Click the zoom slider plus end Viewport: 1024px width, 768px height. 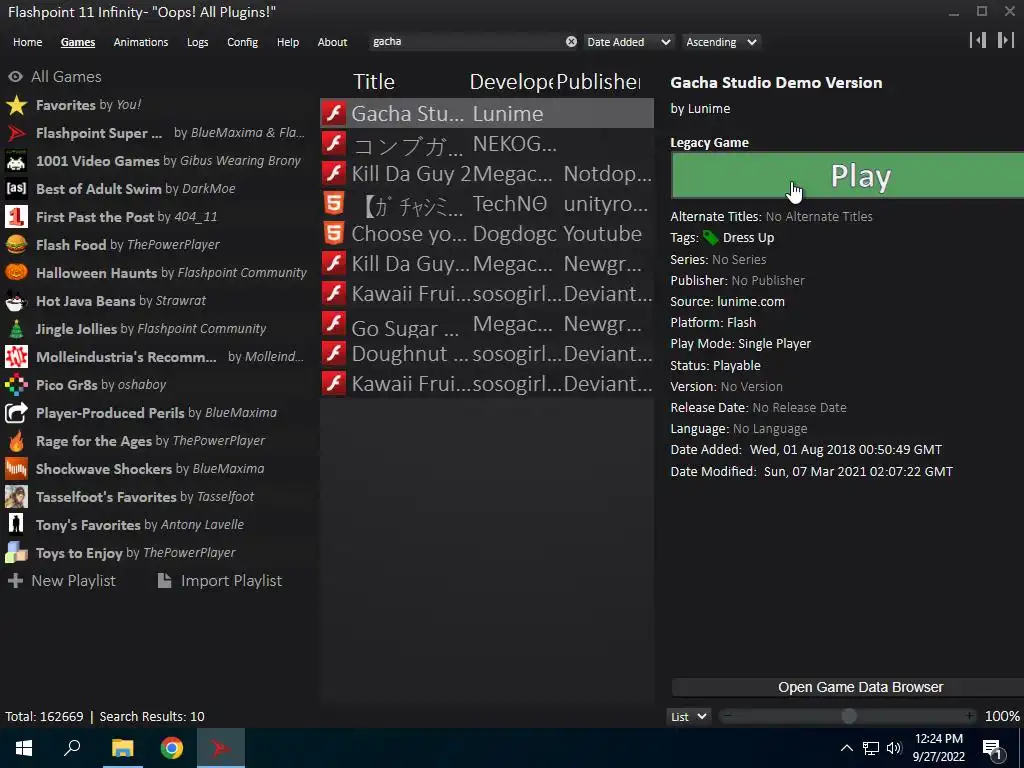969,716
